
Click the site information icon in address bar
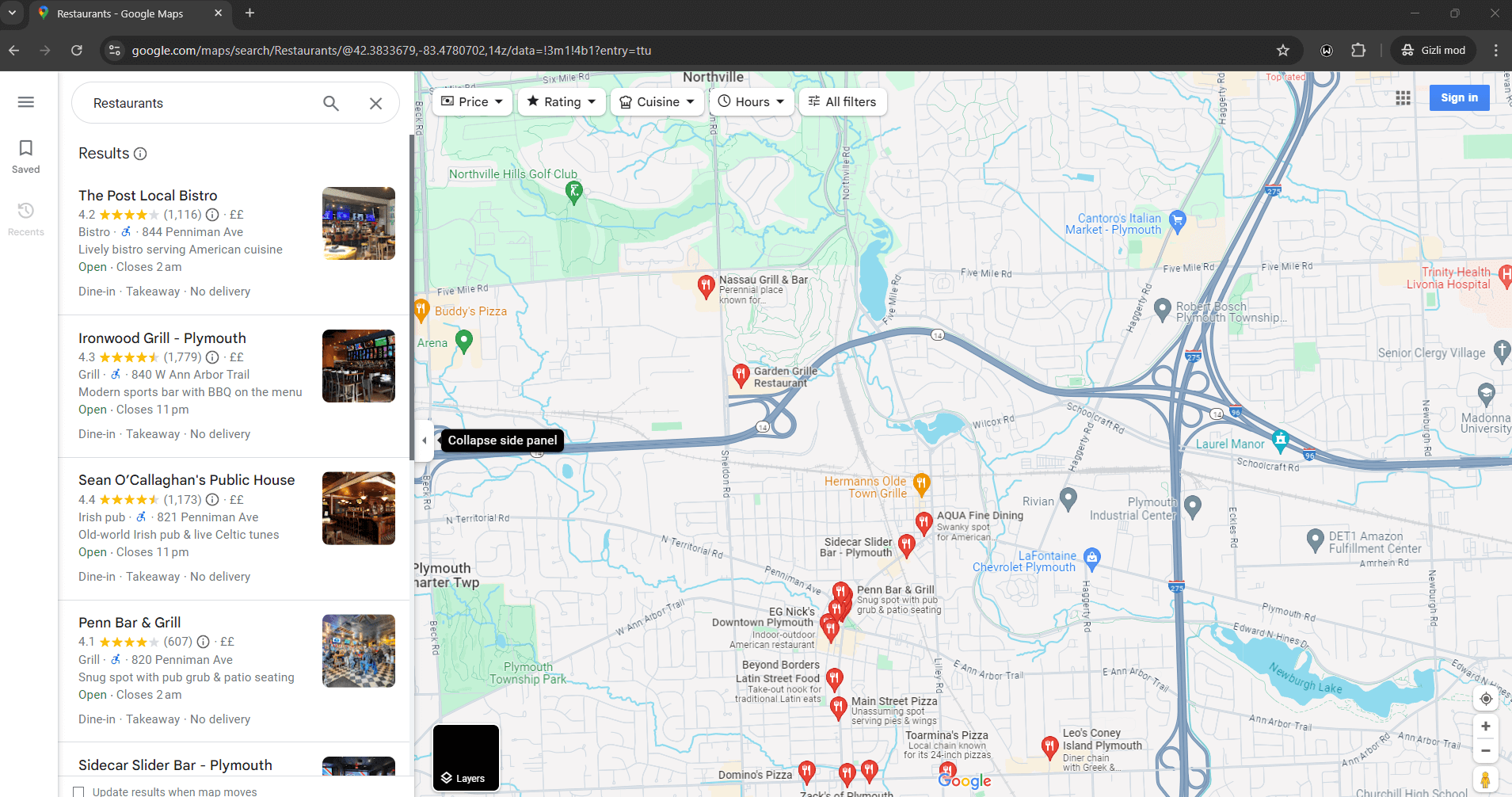point(115,51)
